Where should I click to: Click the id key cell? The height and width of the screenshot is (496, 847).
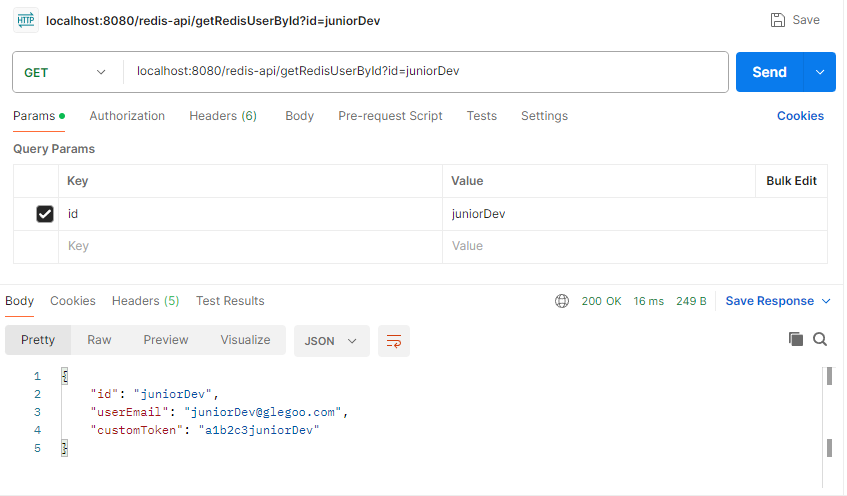click(x=250, y=214)
